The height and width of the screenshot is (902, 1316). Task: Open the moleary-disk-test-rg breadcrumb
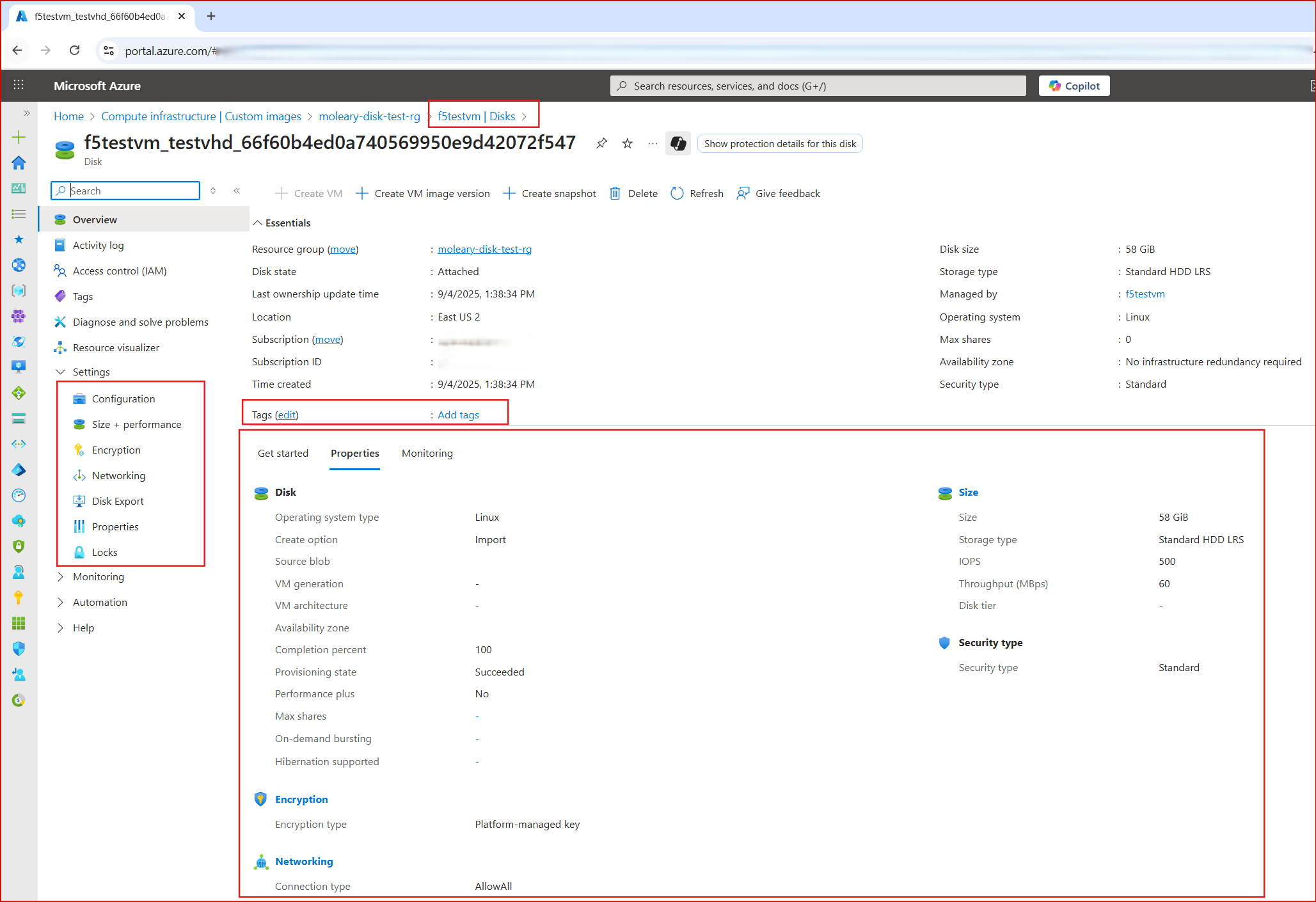369,116
